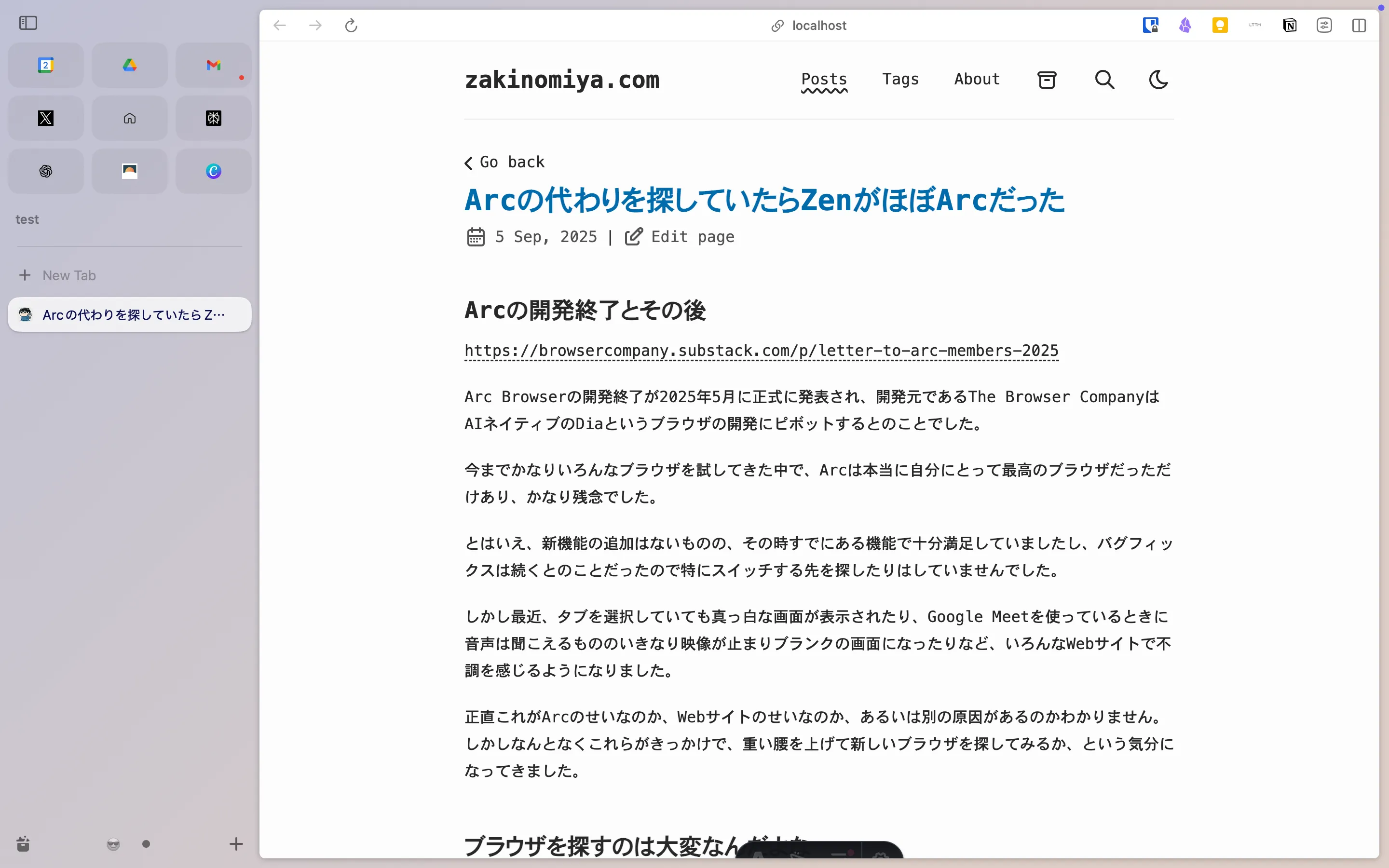The width and height of the screenshot is (1389, 868).
Task: Go to the Posts nav item
Action: pyautogui.click(x=824, y=79)
